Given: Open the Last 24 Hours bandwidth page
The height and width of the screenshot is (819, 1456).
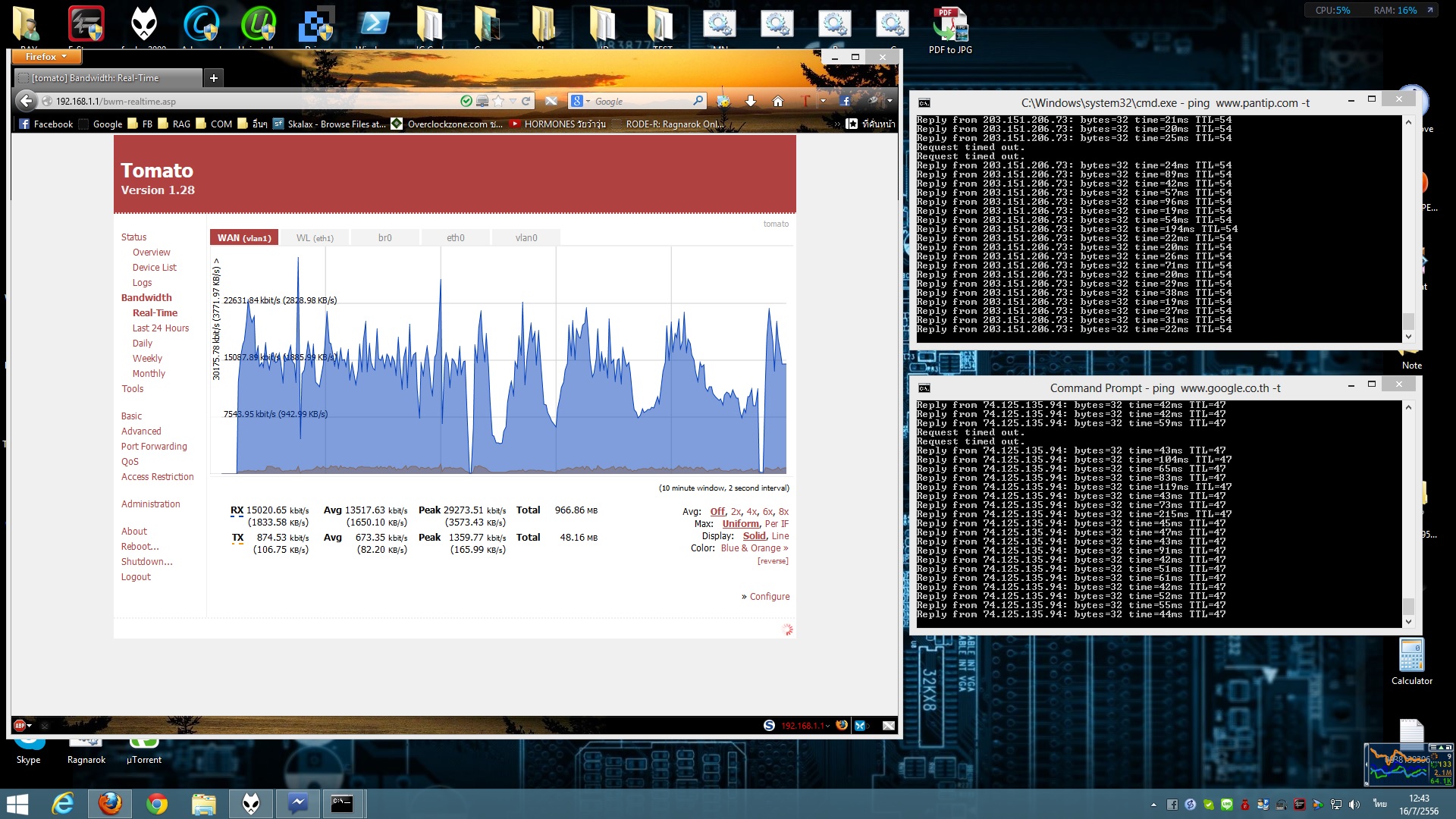Looking at the screenshot, I should (x=161, y=328).
